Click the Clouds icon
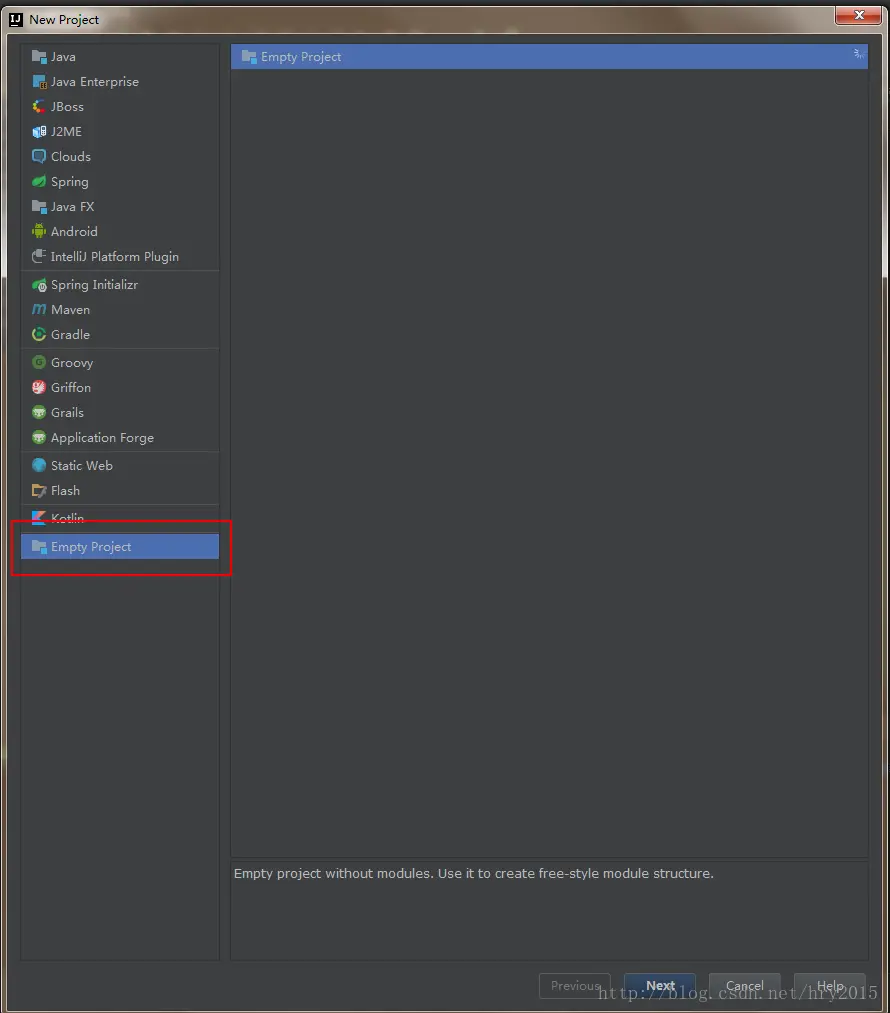The height and width of the screenshot is (1013, 890). [39, 156]
